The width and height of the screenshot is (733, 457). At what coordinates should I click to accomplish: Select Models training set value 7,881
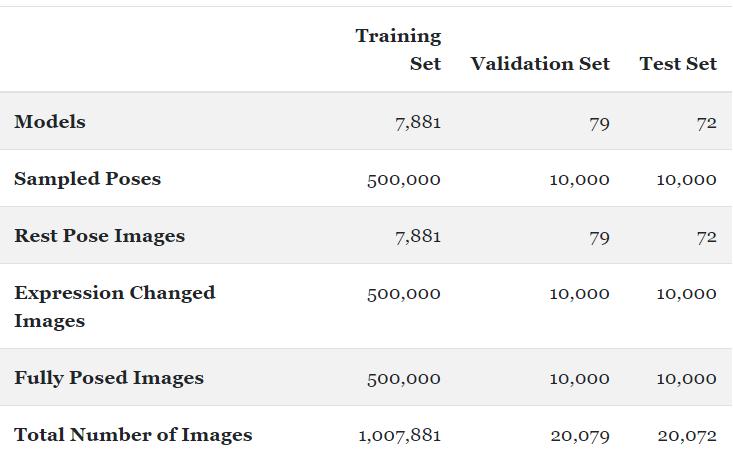coord(418,123)
